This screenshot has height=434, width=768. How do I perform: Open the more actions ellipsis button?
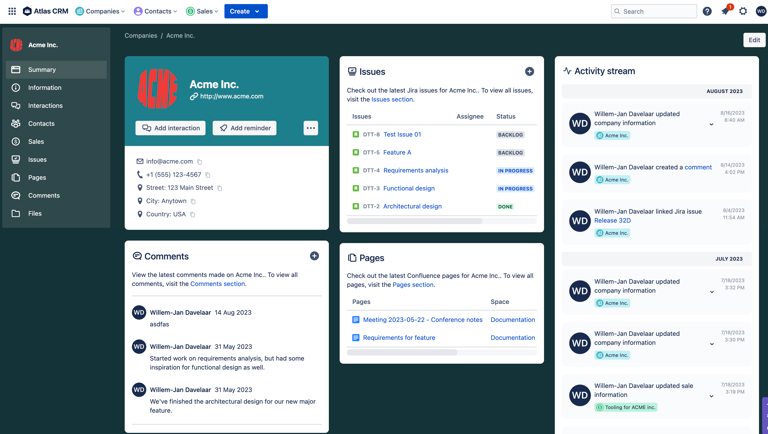[310, 128]
